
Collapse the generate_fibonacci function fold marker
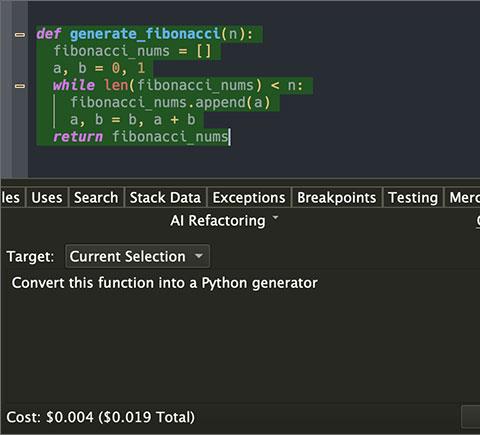[20, 34]
